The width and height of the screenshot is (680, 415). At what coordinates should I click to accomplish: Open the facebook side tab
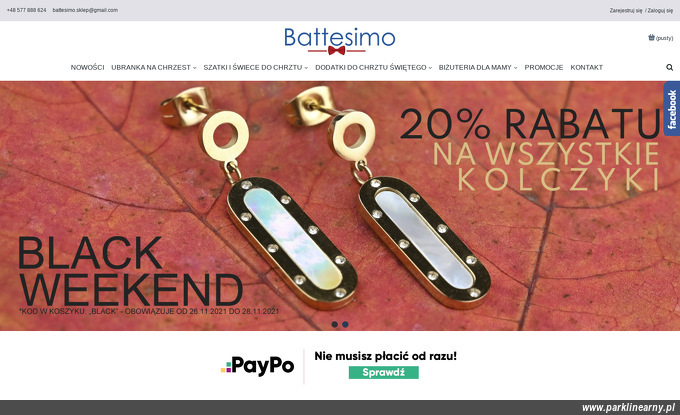coord(672,109)
